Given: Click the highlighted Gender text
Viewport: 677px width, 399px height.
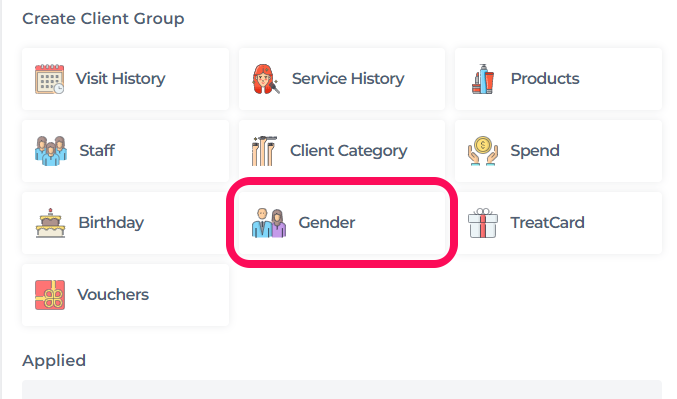Looking at the screenshot, I should pos(327,223).
